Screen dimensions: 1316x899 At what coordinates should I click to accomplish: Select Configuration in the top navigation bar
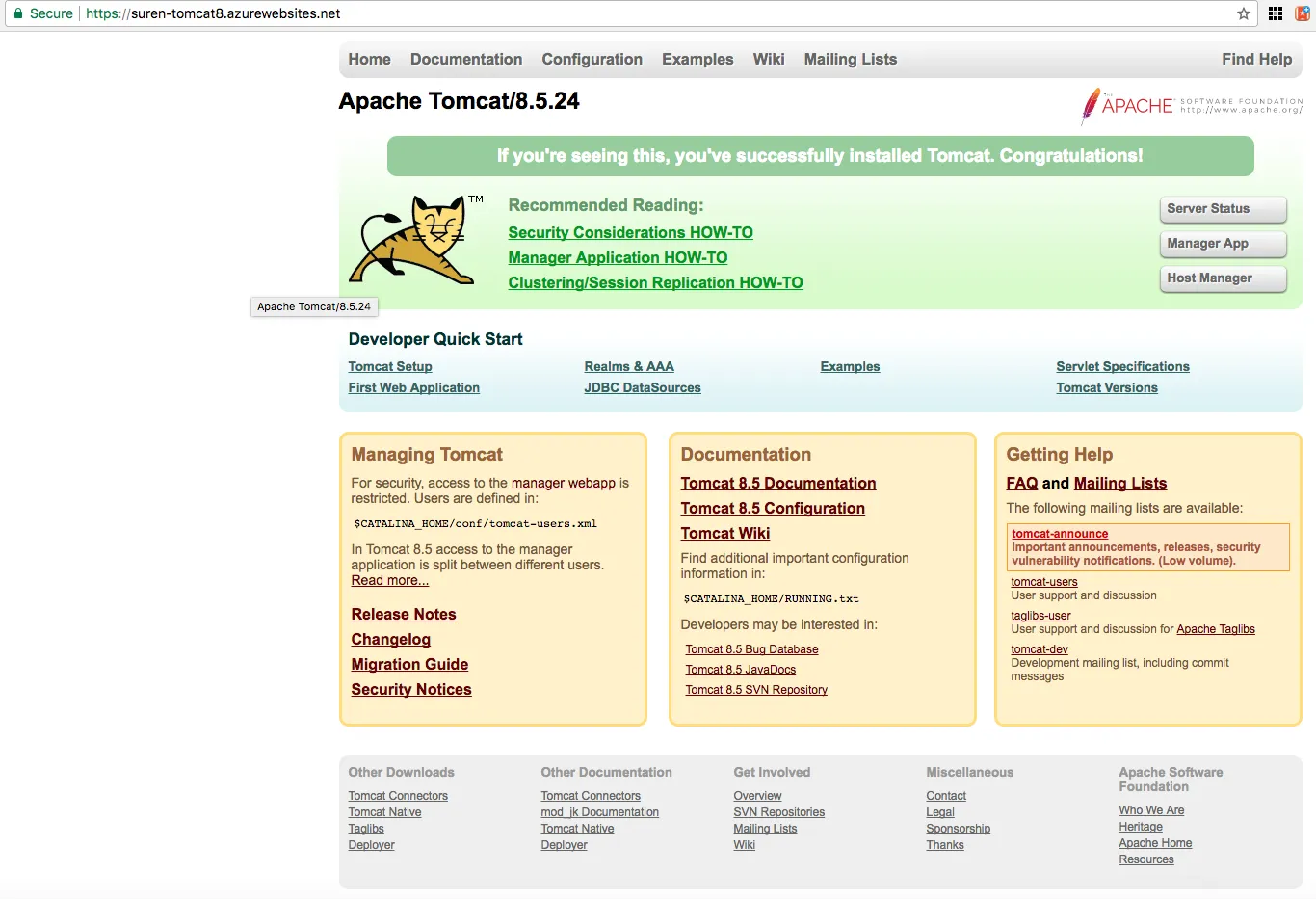click(x=592, y=59)
